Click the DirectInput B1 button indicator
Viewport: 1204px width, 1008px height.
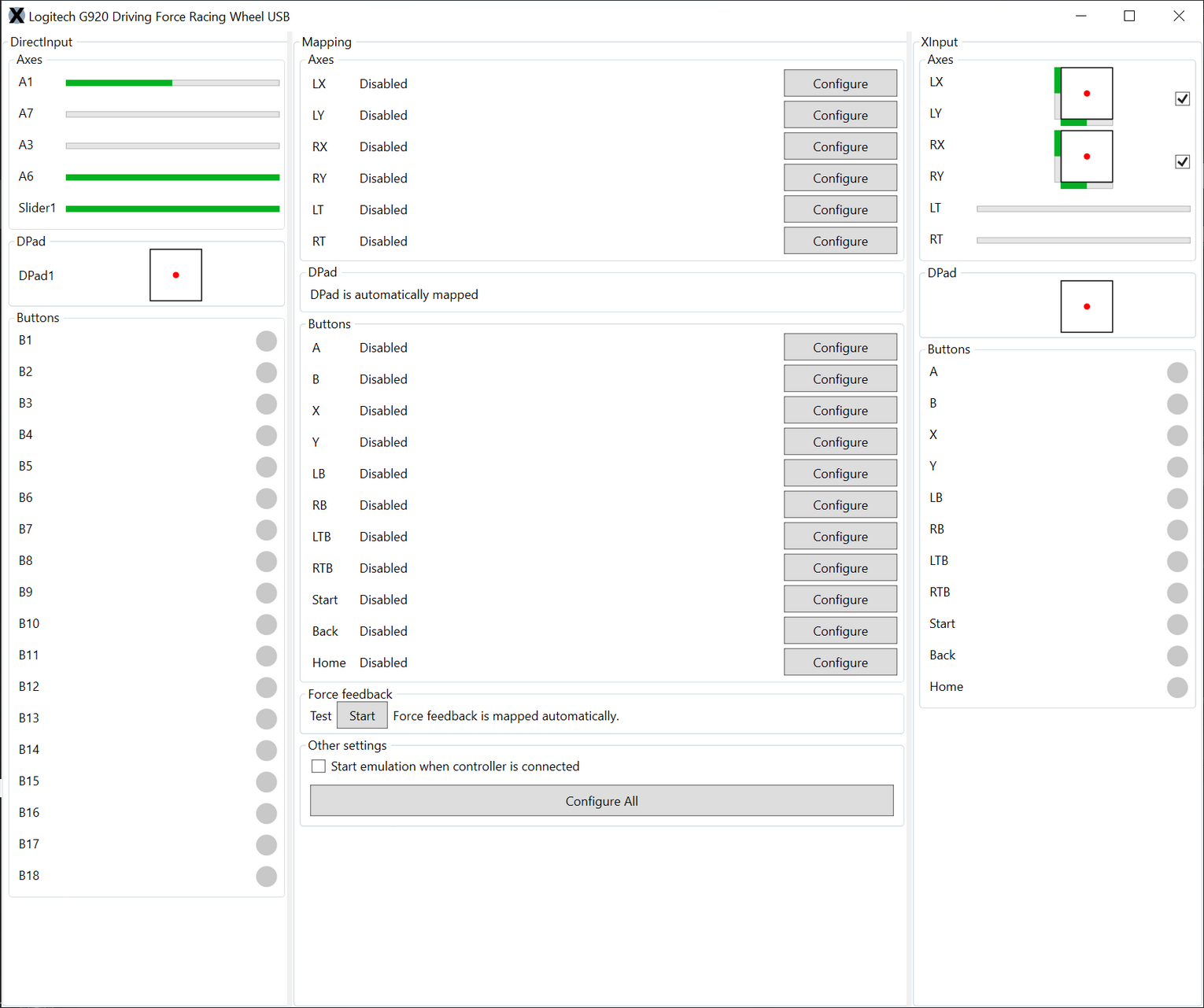(267, 341)
